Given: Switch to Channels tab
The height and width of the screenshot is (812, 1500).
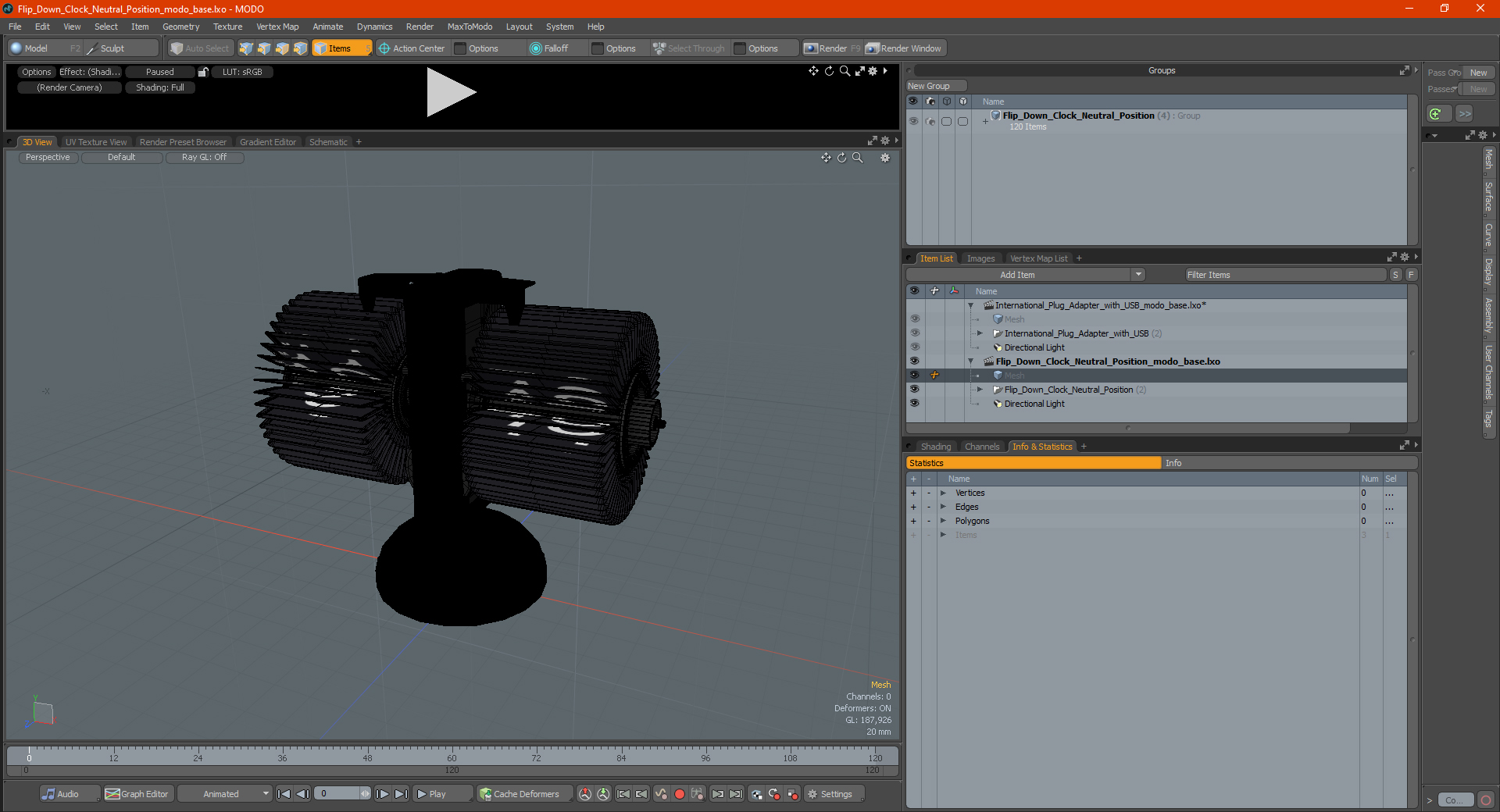Looking at the screenshot, I should (x=982, y=447).
